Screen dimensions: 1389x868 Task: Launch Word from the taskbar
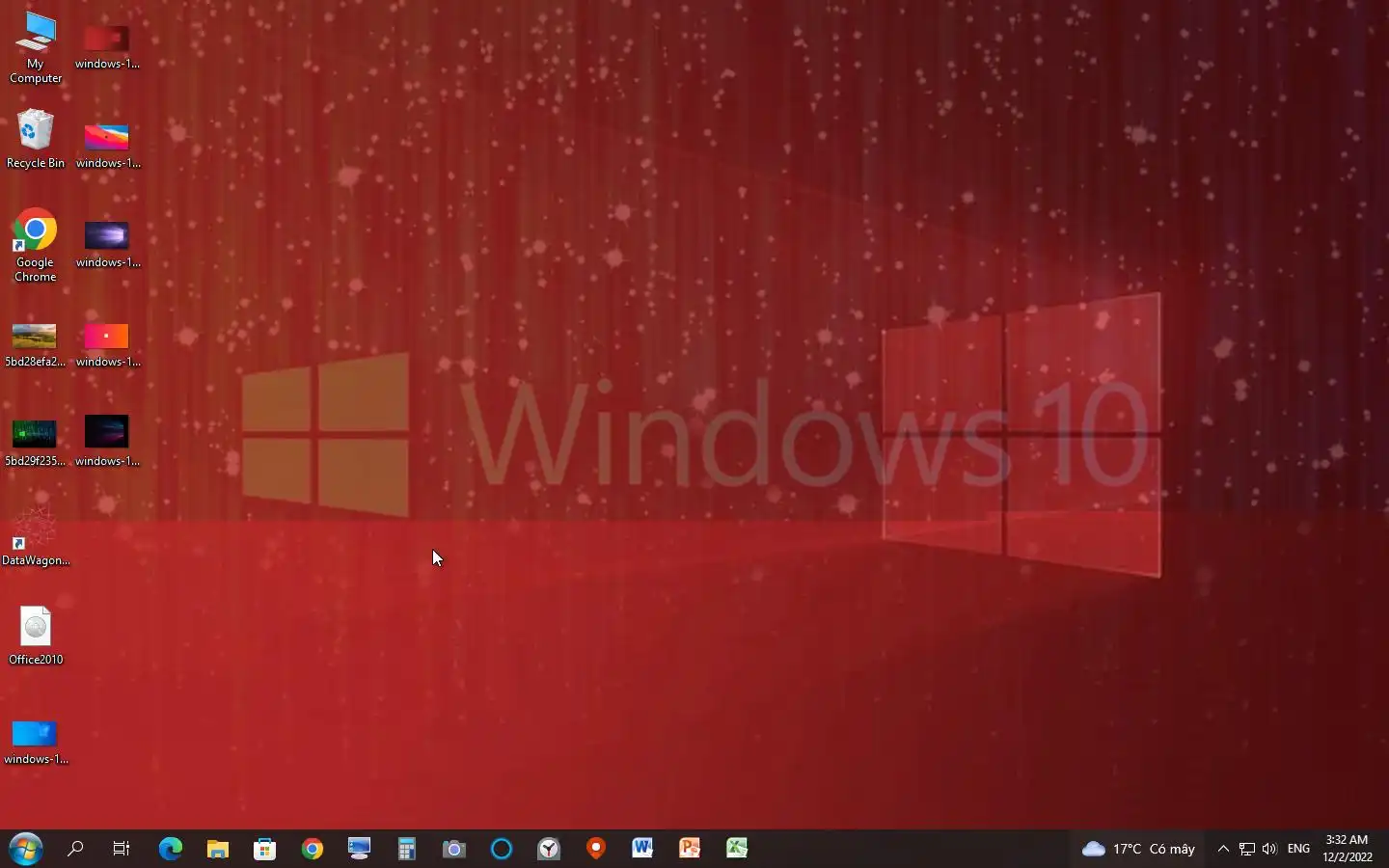pyautogui.click(x=643, y=849)
